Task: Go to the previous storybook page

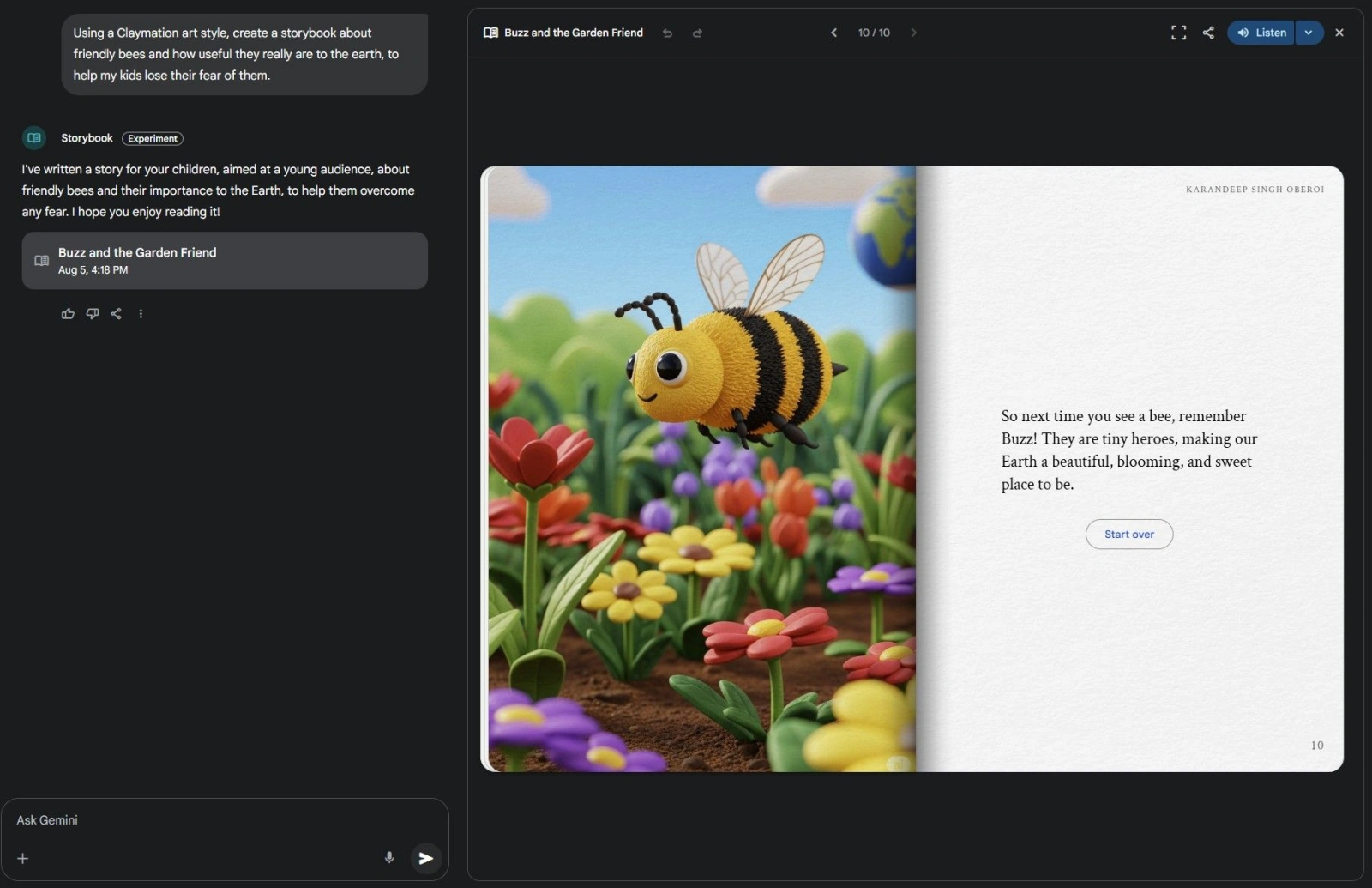Action: point(833,33)
